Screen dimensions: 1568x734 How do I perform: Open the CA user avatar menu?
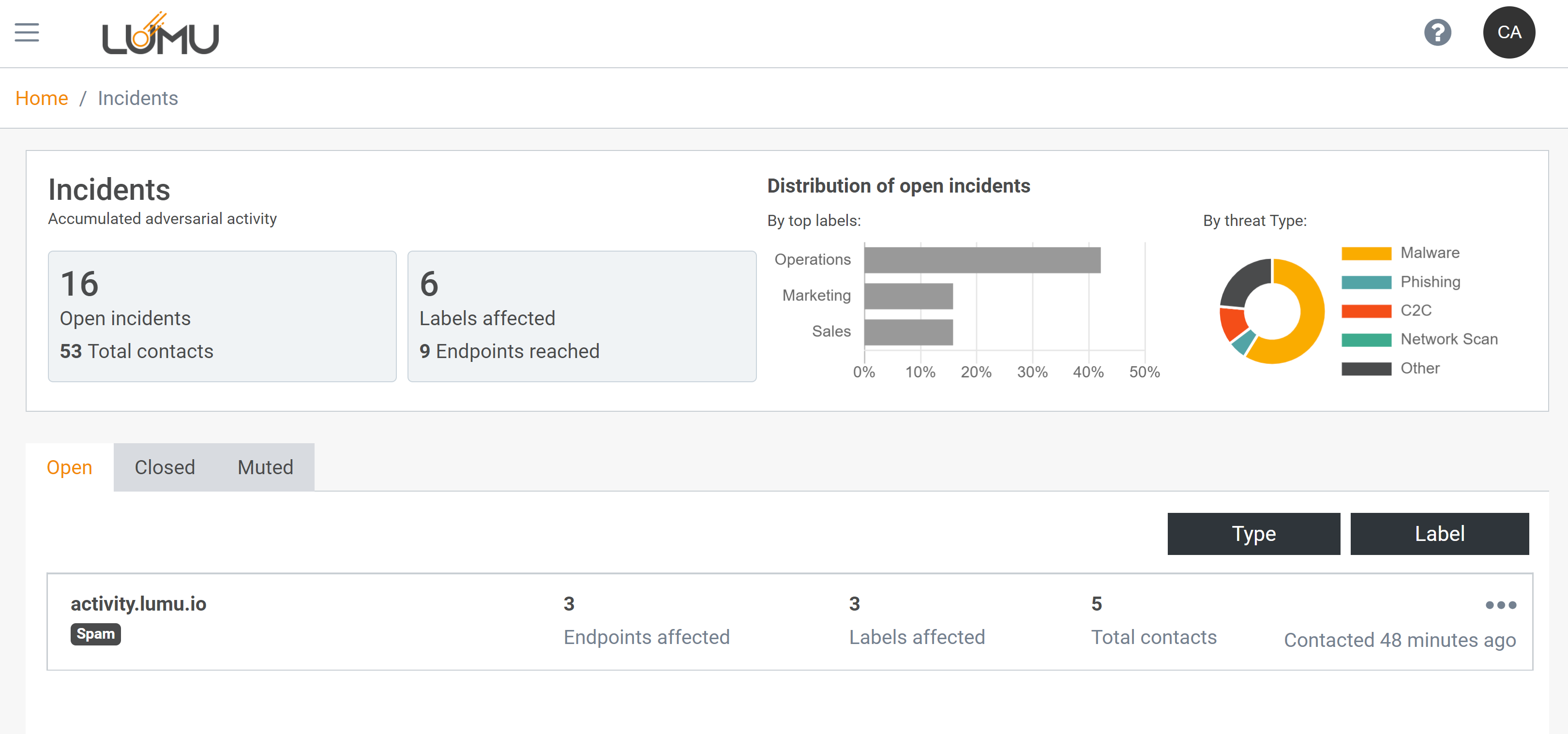click(1508, 32)
